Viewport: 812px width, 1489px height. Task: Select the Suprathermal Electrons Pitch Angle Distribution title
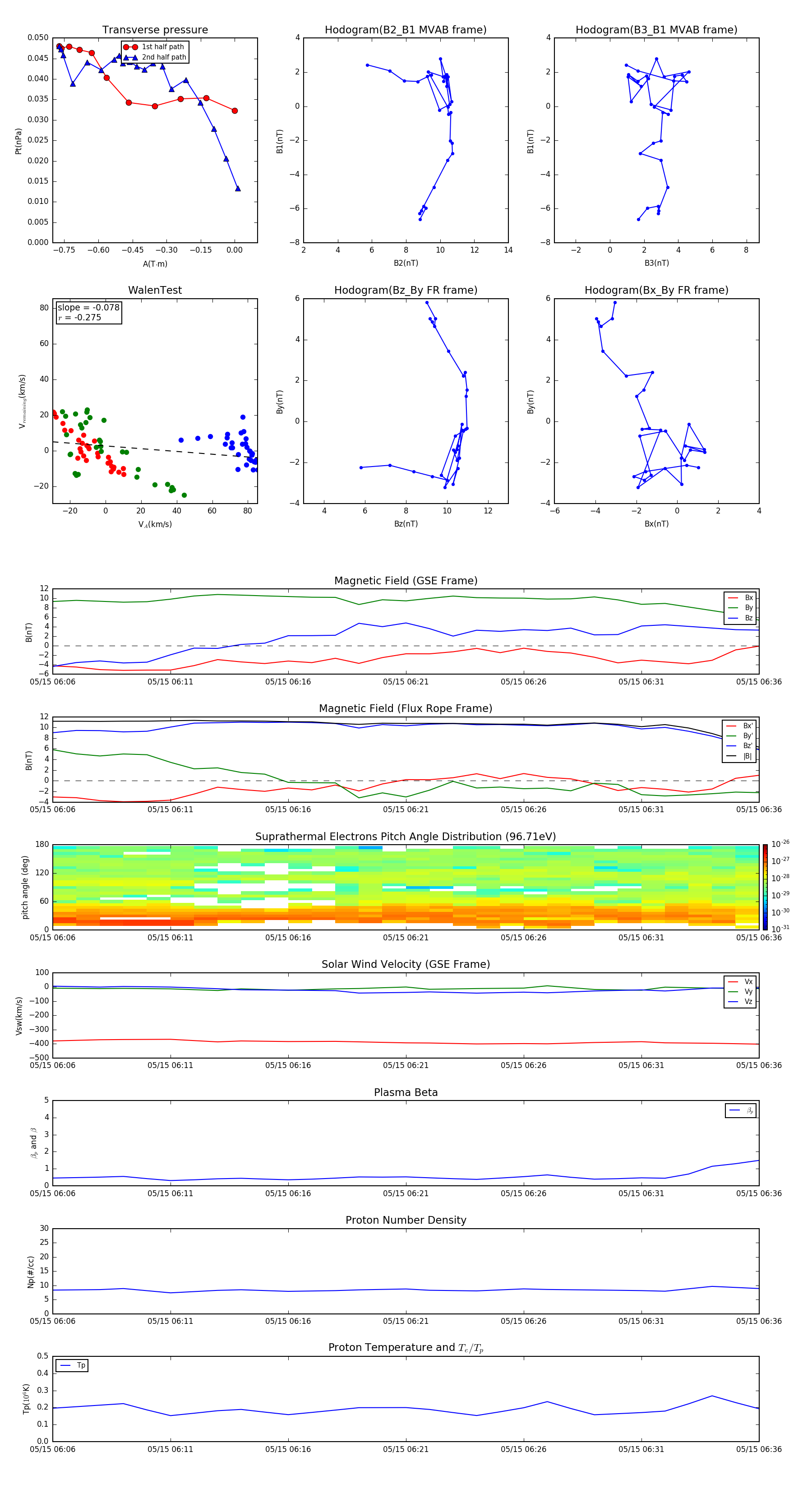point(406,837)
